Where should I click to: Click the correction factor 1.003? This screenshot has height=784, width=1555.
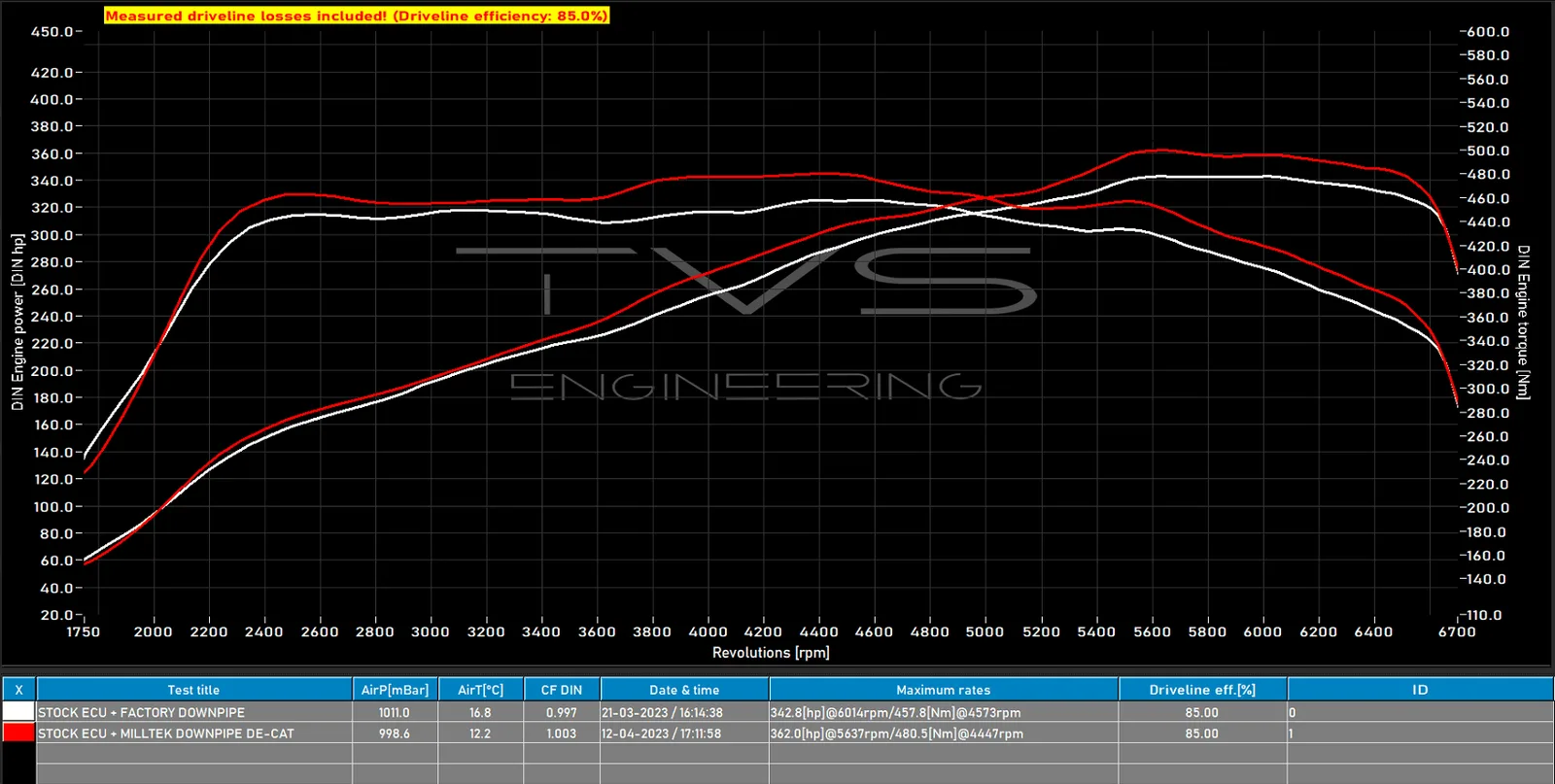coord(562,733)
